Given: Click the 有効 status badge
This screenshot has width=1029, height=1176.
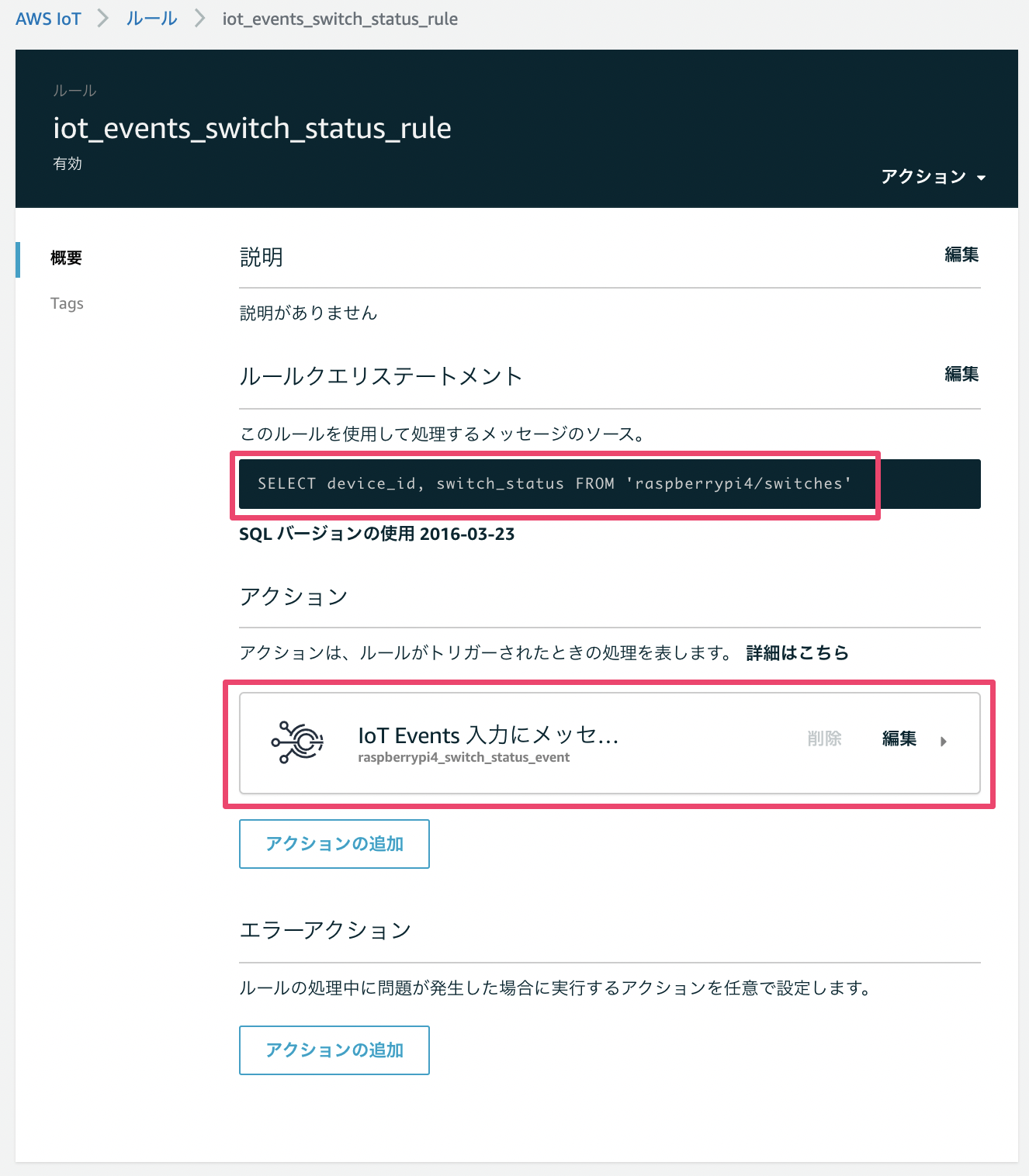Looking at the screenshot, I should pos(68,164).
